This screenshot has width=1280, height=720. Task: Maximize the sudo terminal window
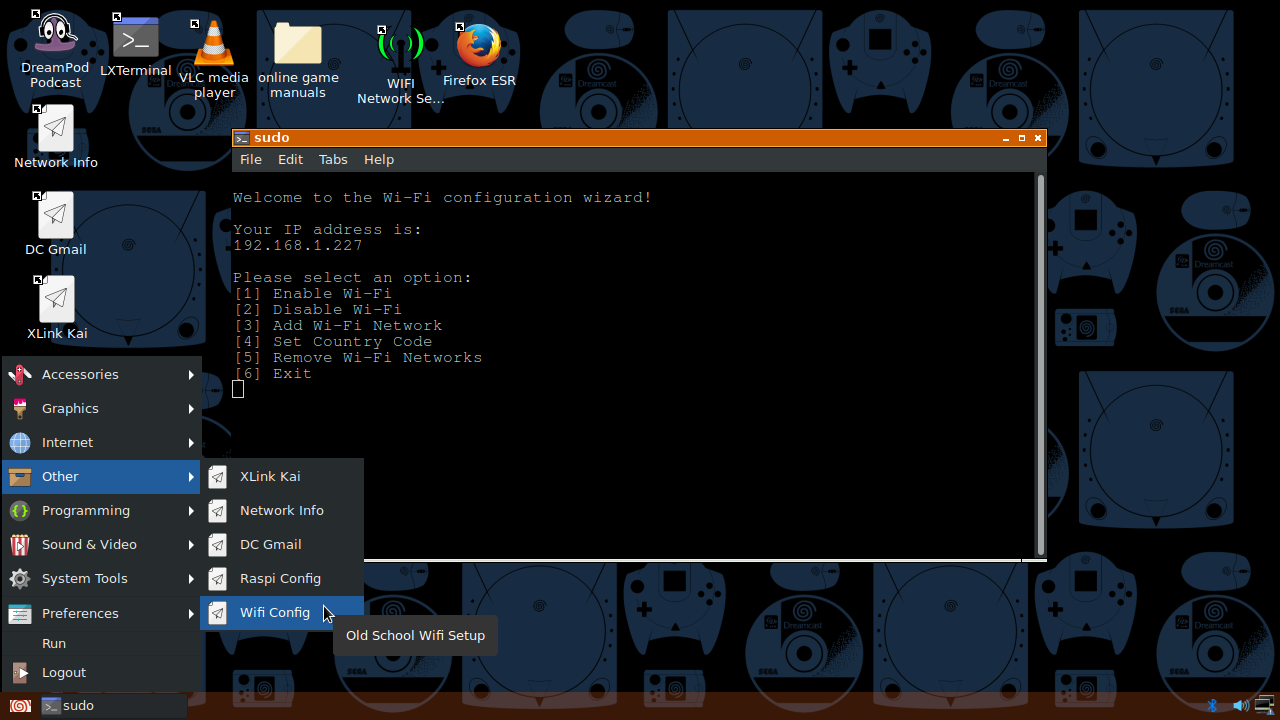(1022, 139)
